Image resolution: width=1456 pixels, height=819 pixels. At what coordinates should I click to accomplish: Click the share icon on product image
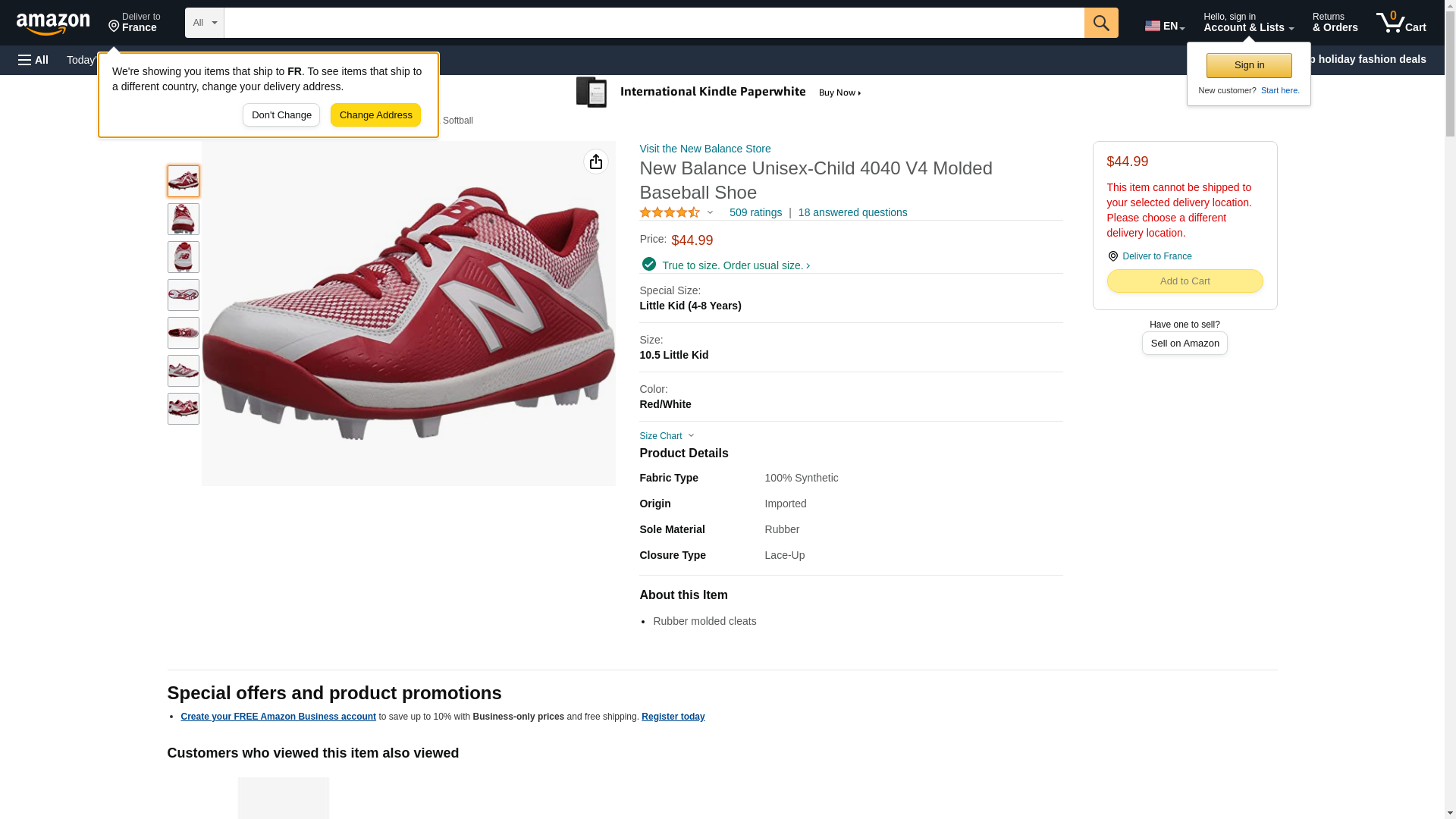595,162
